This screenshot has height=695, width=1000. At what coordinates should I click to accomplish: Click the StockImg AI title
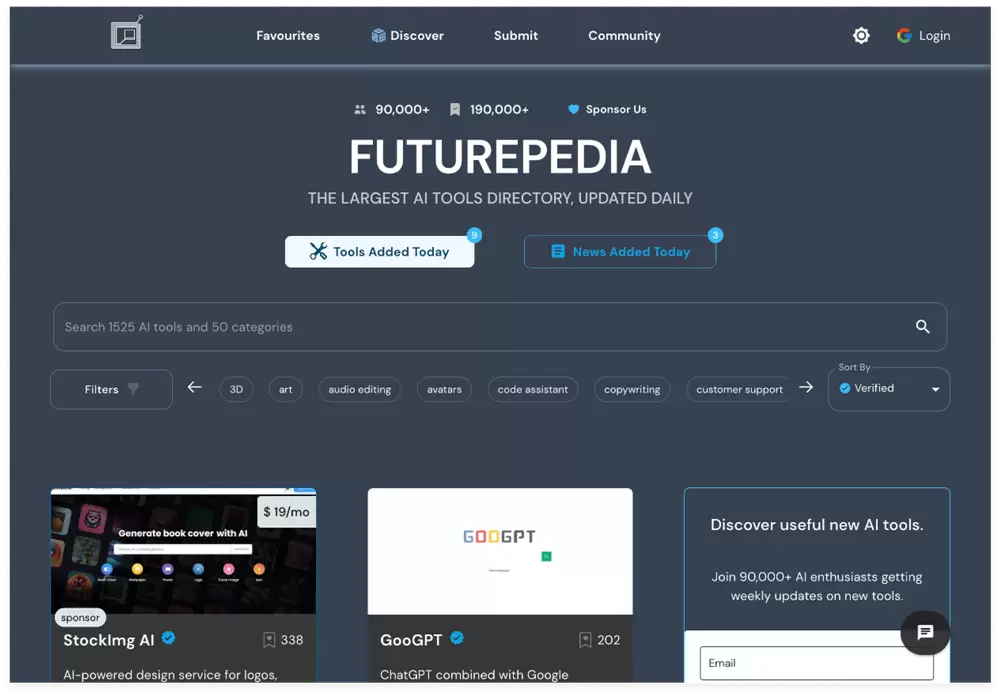tap(108, 640)
